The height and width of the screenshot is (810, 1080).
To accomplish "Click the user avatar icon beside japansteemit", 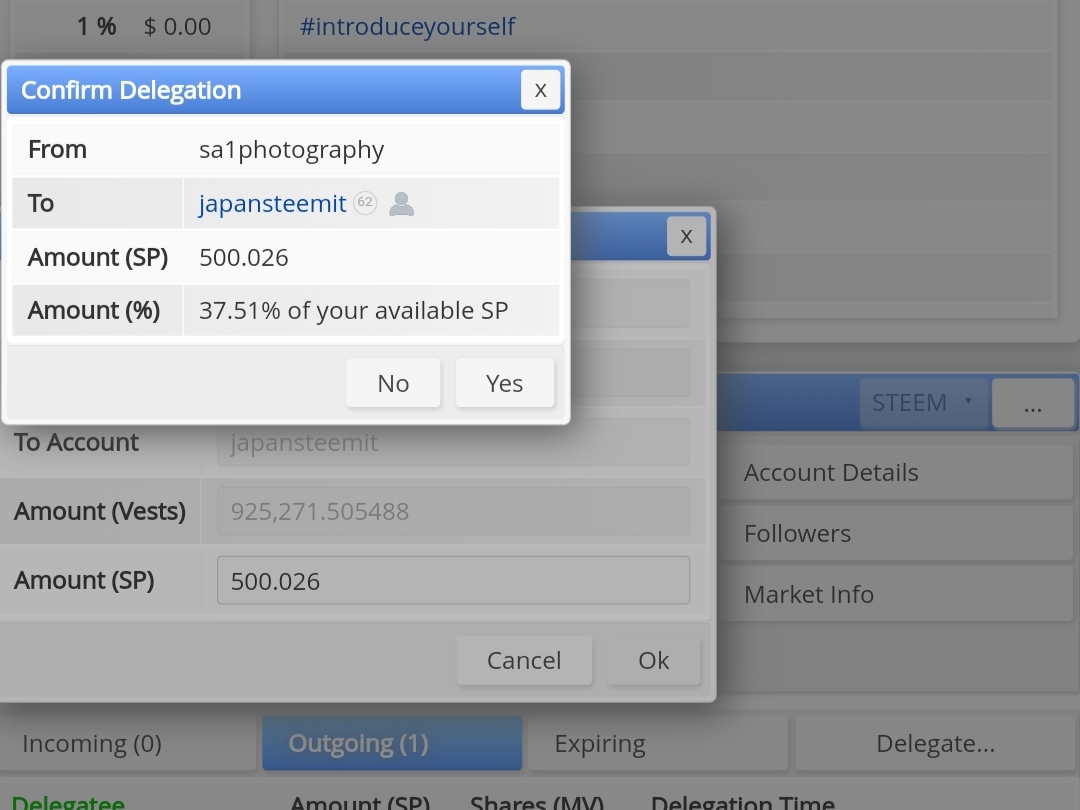I will (402, 204).
